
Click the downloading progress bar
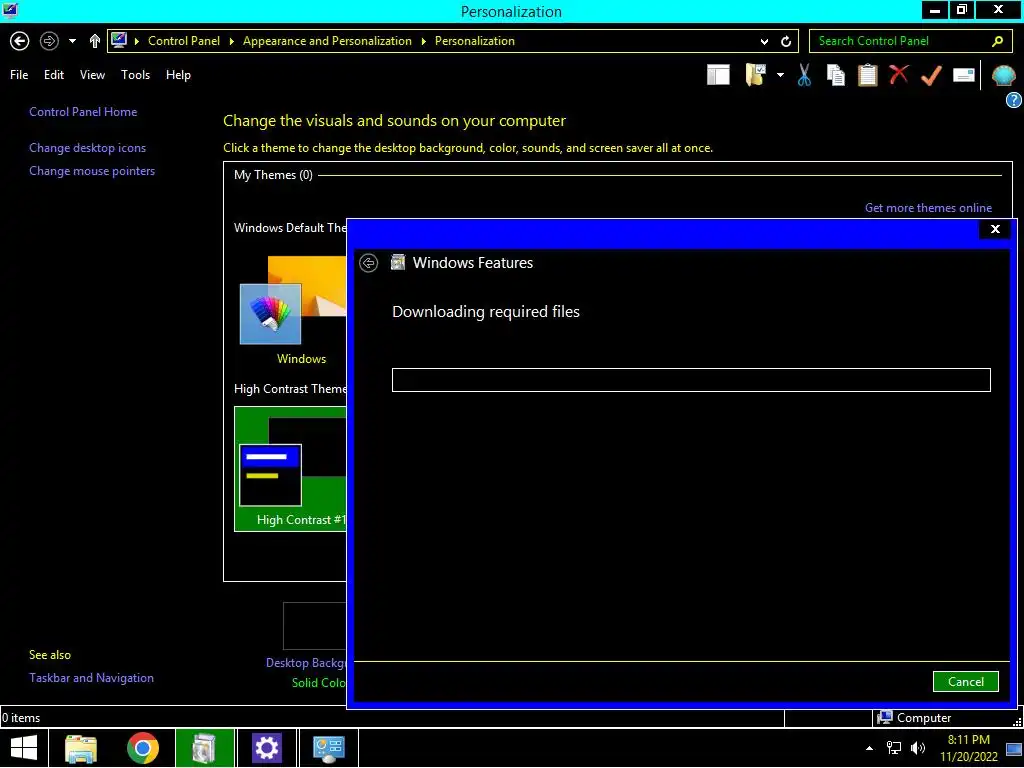pyautogui.click(x=691, y=380)
